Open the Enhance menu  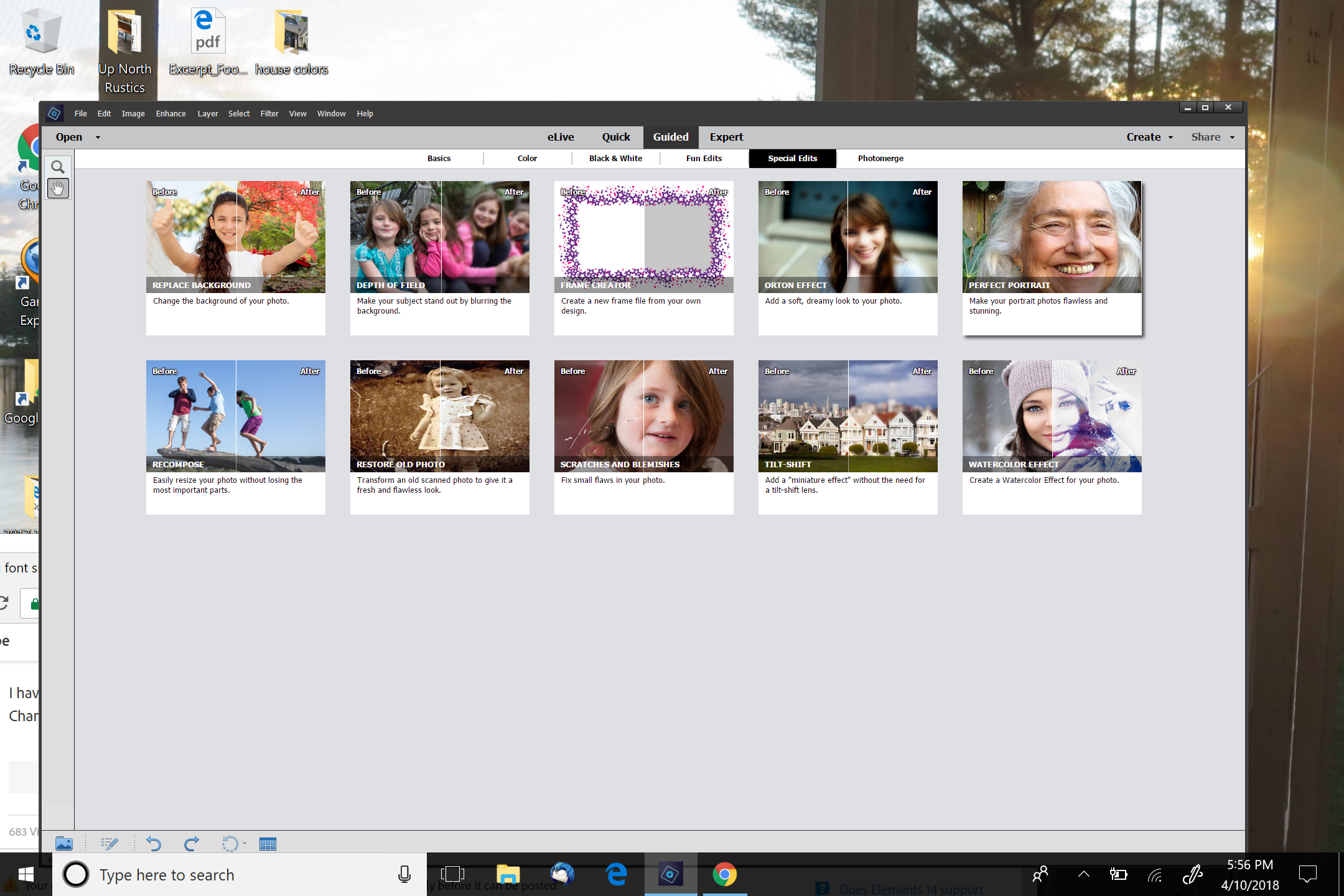point(170,113)
